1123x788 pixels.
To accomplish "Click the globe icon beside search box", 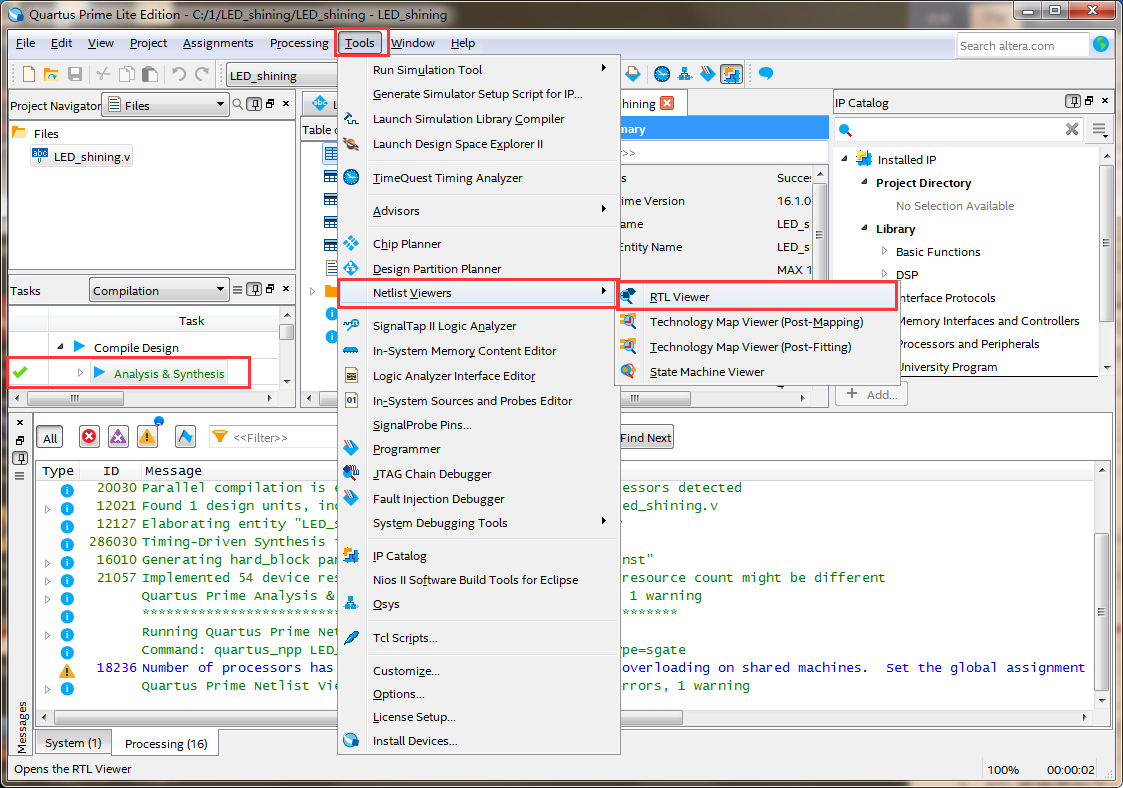I will click(x=1101, y=44).
